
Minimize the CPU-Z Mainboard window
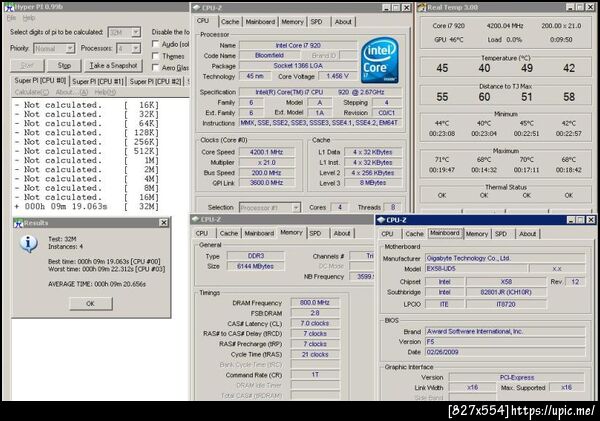(x=571, y=220)
